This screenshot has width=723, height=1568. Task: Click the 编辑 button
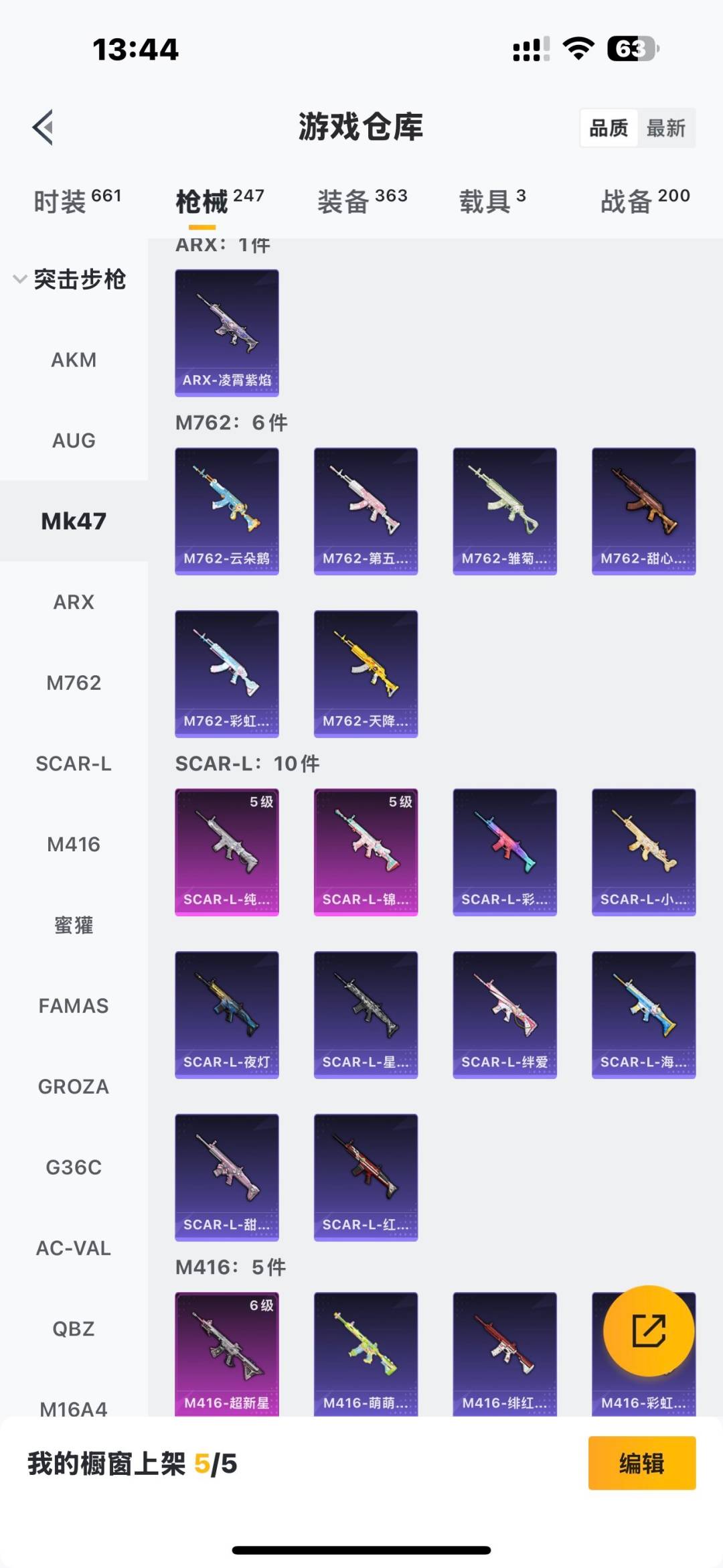[642, 1463]
